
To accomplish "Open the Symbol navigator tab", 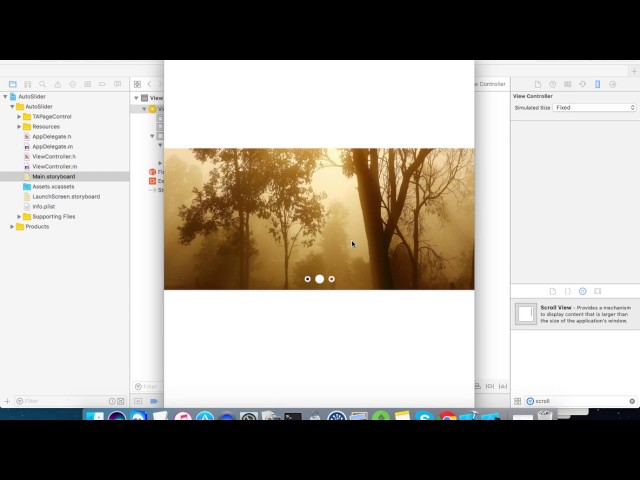I will (27, 84).
